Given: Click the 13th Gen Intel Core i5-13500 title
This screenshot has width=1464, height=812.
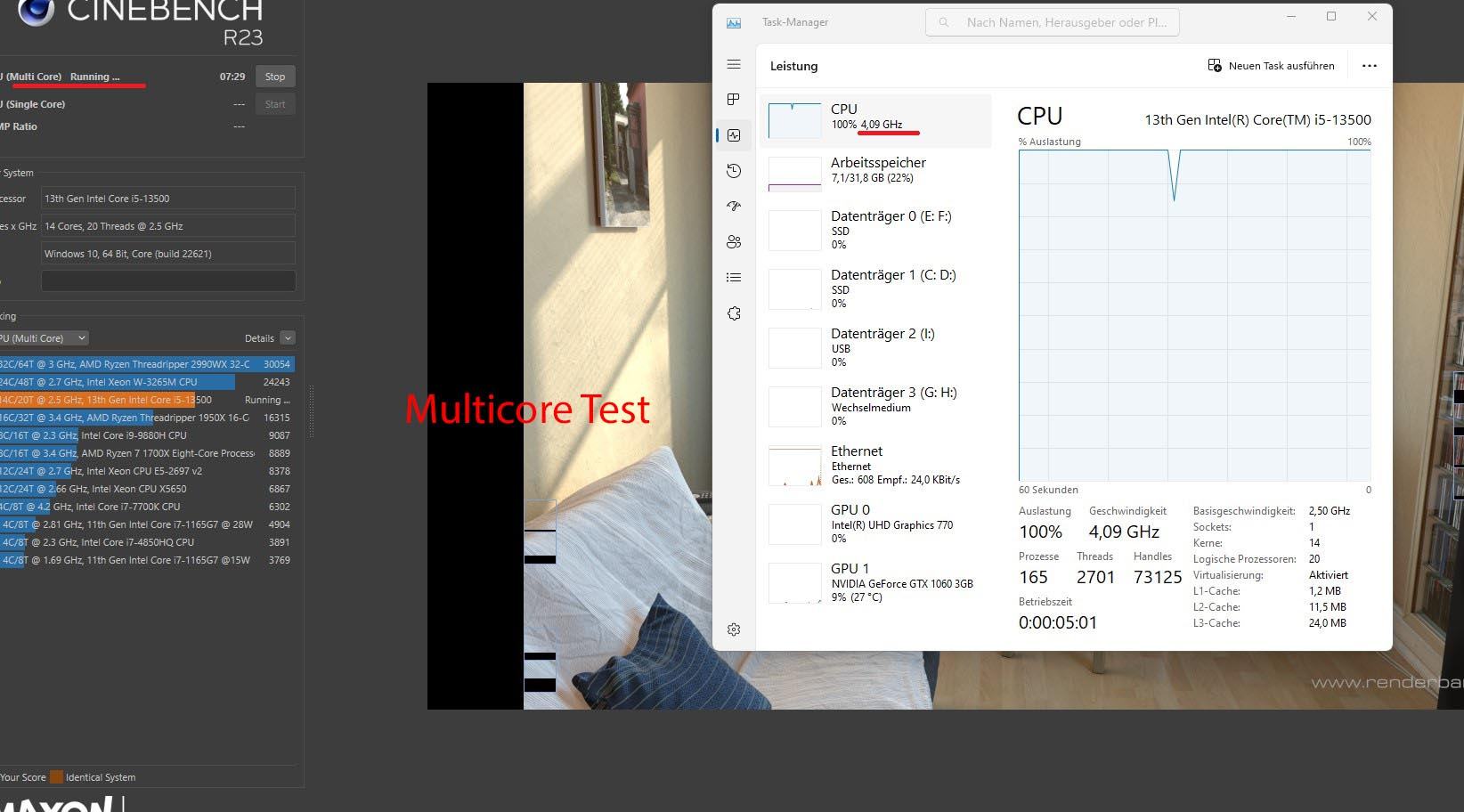Looking at the screenshot, I should (1257, 120).
